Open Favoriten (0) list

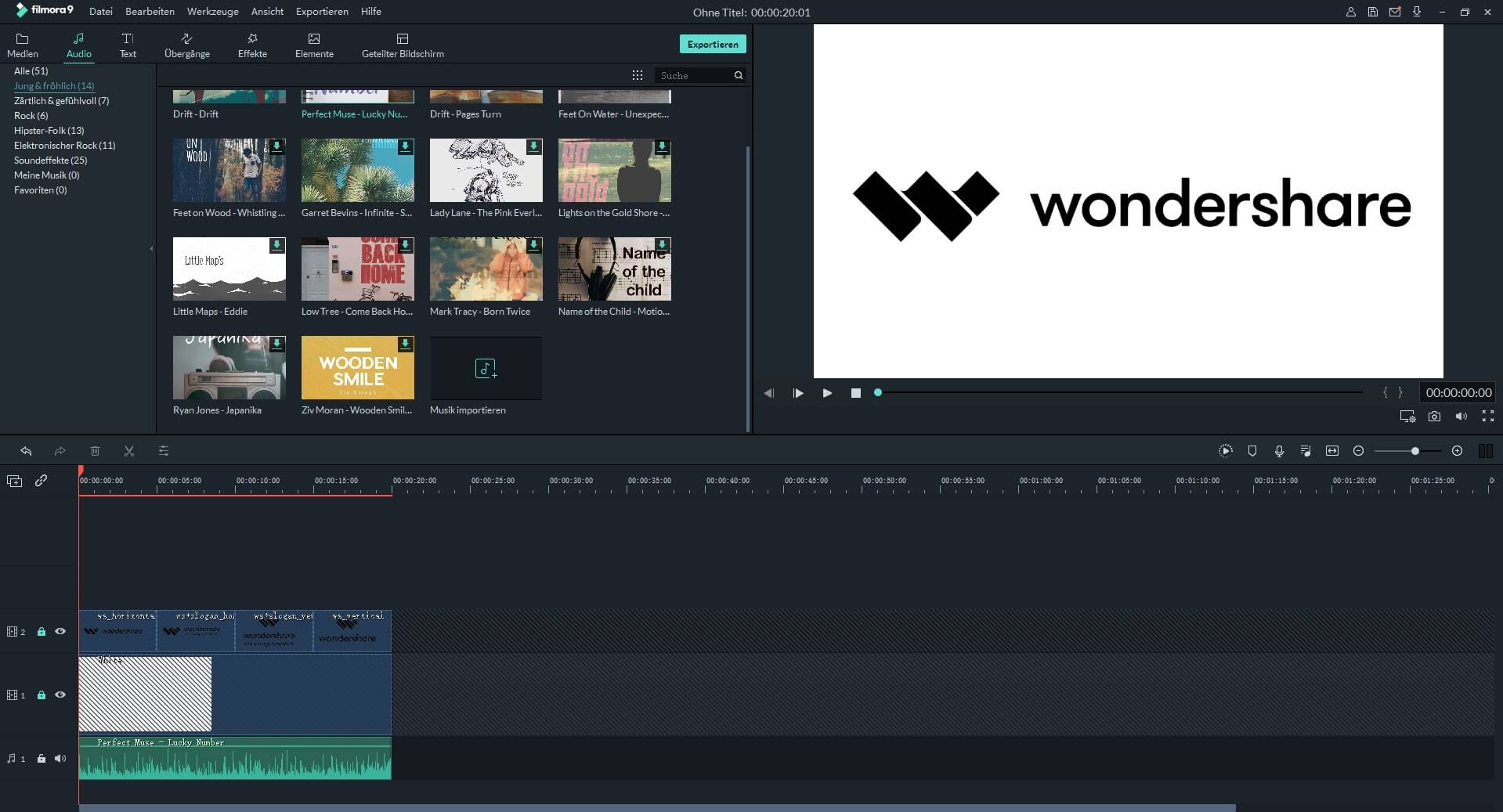coord(41,190)
